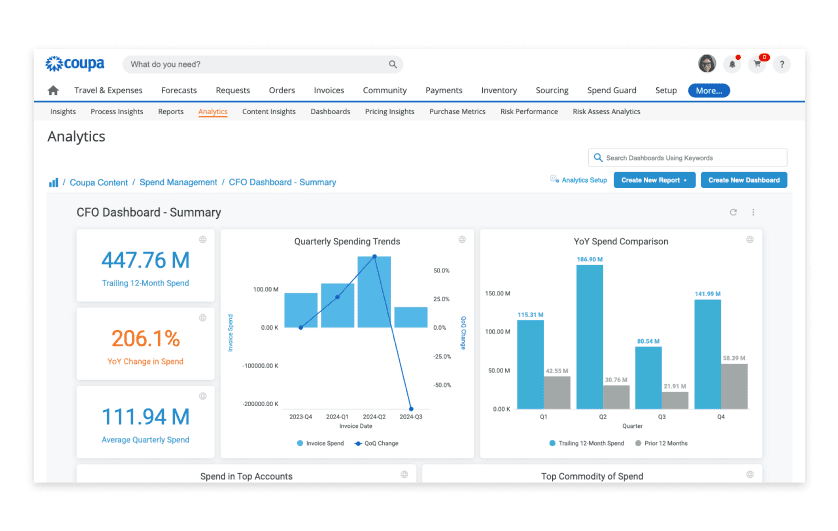This screenshot has height=531, width=838.
Task: Click the 2024-Q2 invoice spend bar
Action: [x=374, y=292]
